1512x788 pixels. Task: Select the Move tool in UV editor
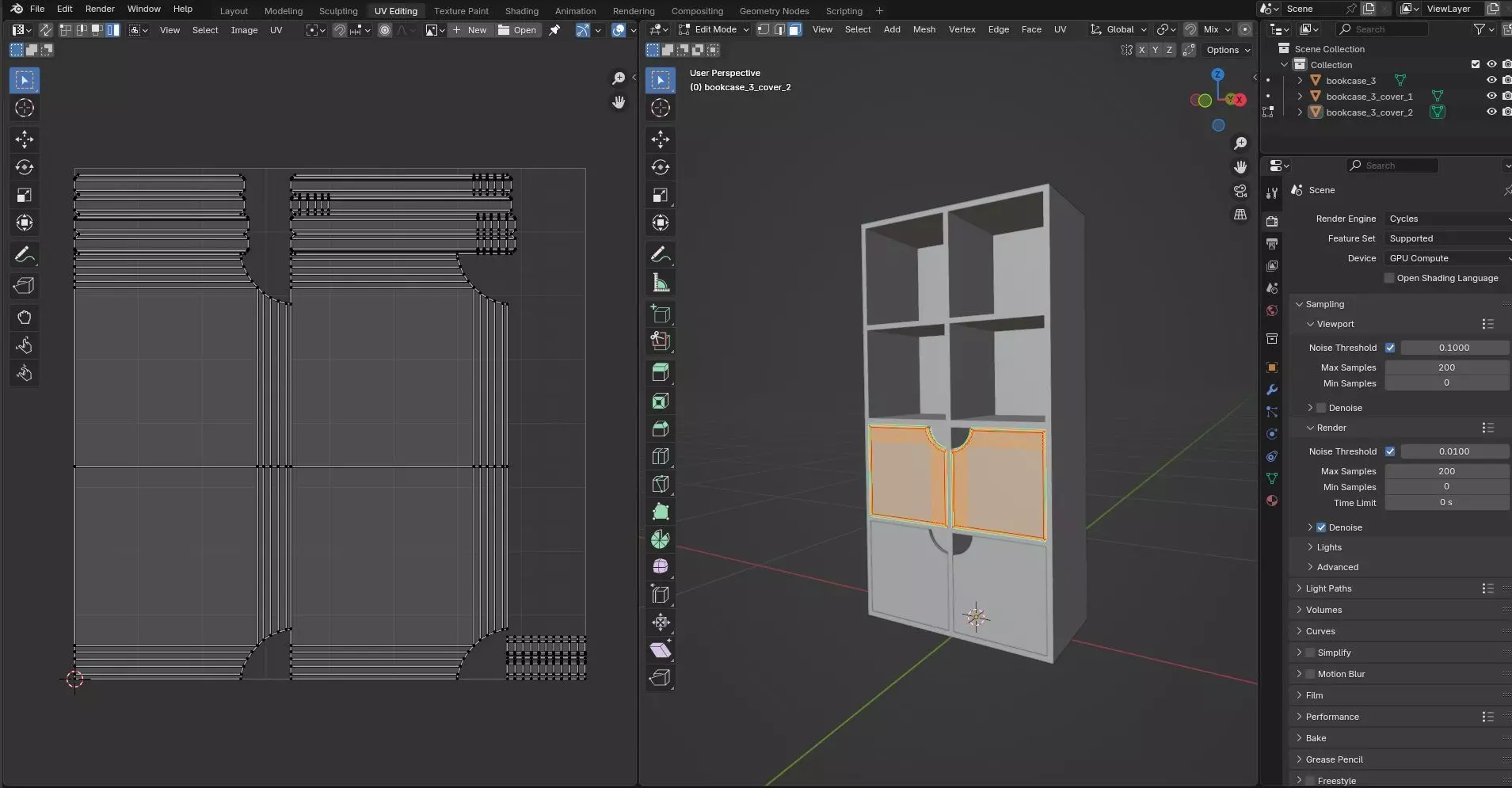pos(25,139)
